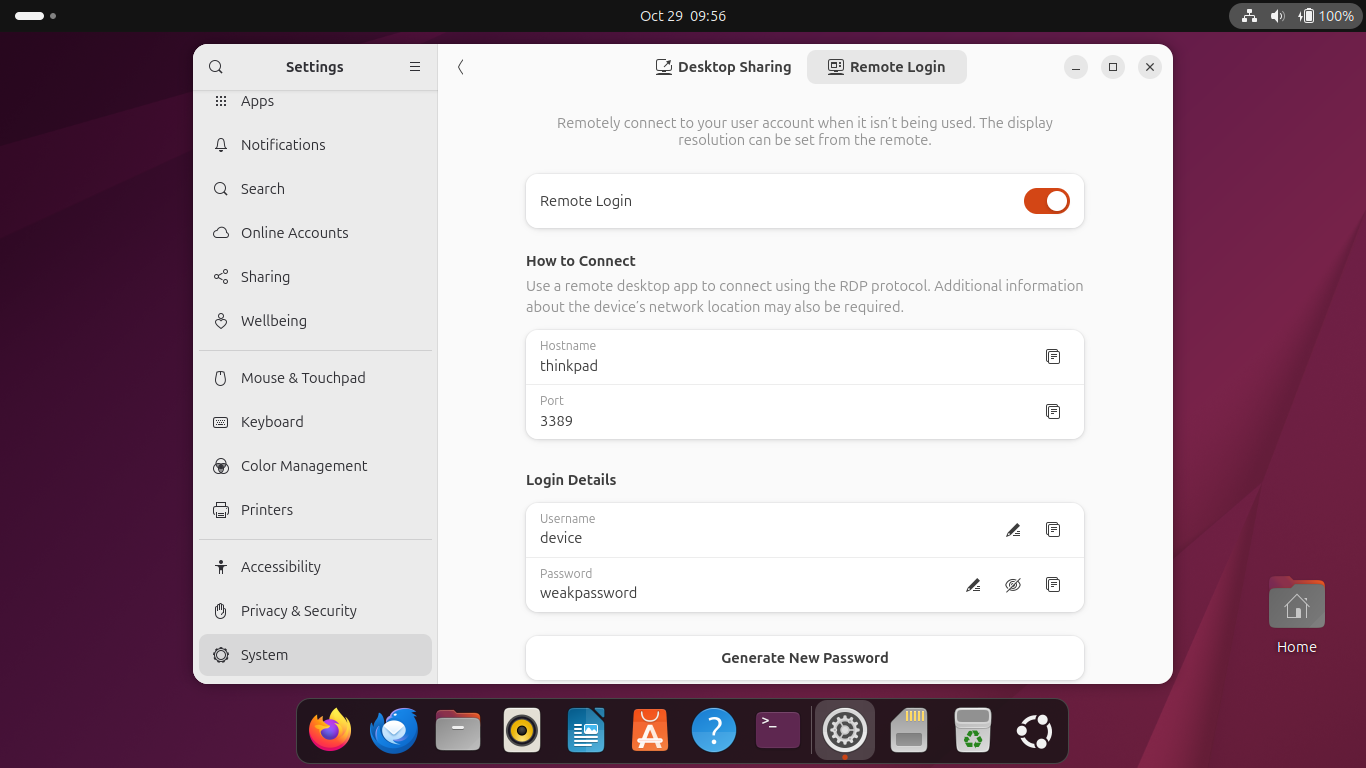Click the edit pencil for Username
The width and height of the screenshot is (1366, 768).
tap(1013, 530)
